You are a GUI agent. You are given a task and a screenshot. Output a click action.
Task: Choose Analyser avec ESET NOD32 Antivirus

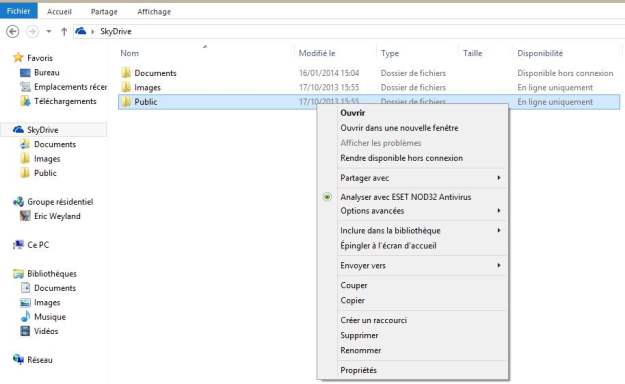[x=406, y=197]
